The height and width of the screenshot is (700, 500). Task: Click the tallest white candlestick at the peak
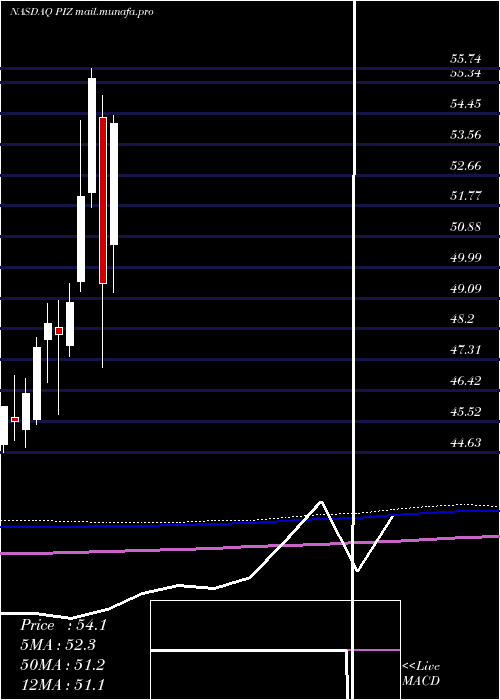tap(92, 136)
